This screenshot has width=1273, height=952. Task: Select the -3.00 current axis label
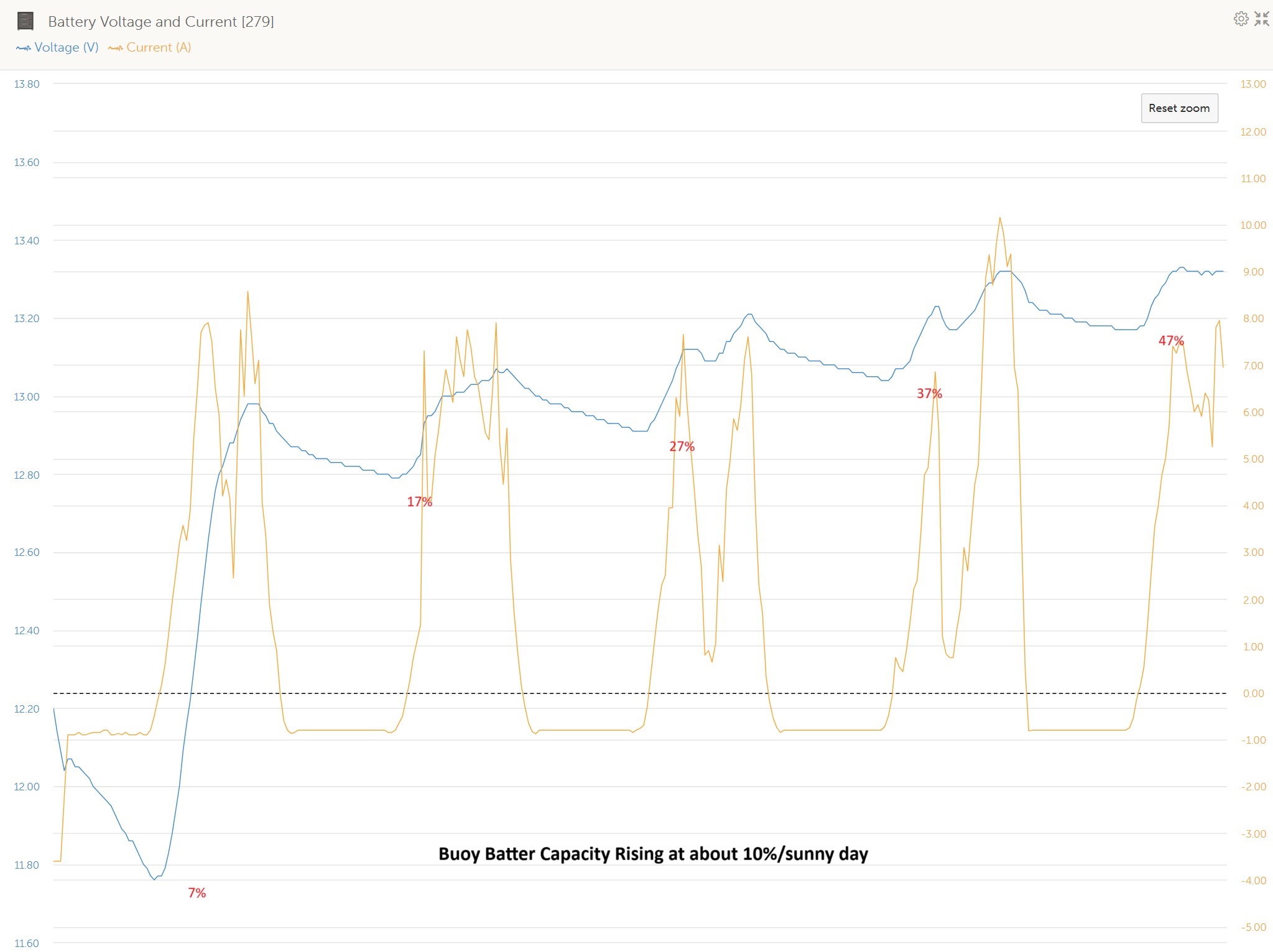click(x=1253, y=834)
